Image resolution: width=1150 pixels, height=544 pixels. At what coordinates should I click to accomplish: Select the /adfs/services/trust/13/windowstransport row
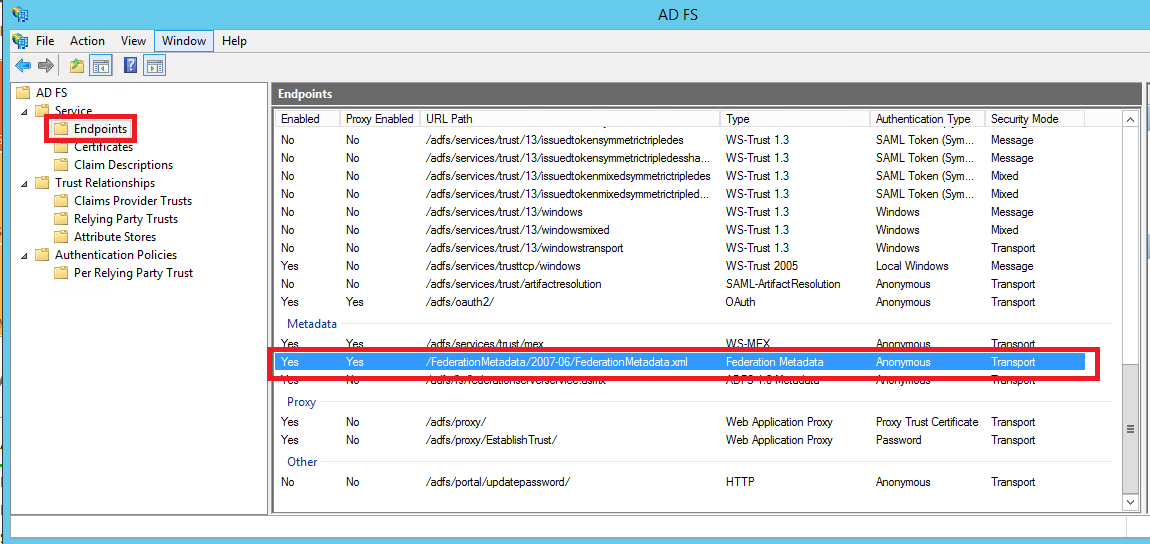[x=680, y=248]
